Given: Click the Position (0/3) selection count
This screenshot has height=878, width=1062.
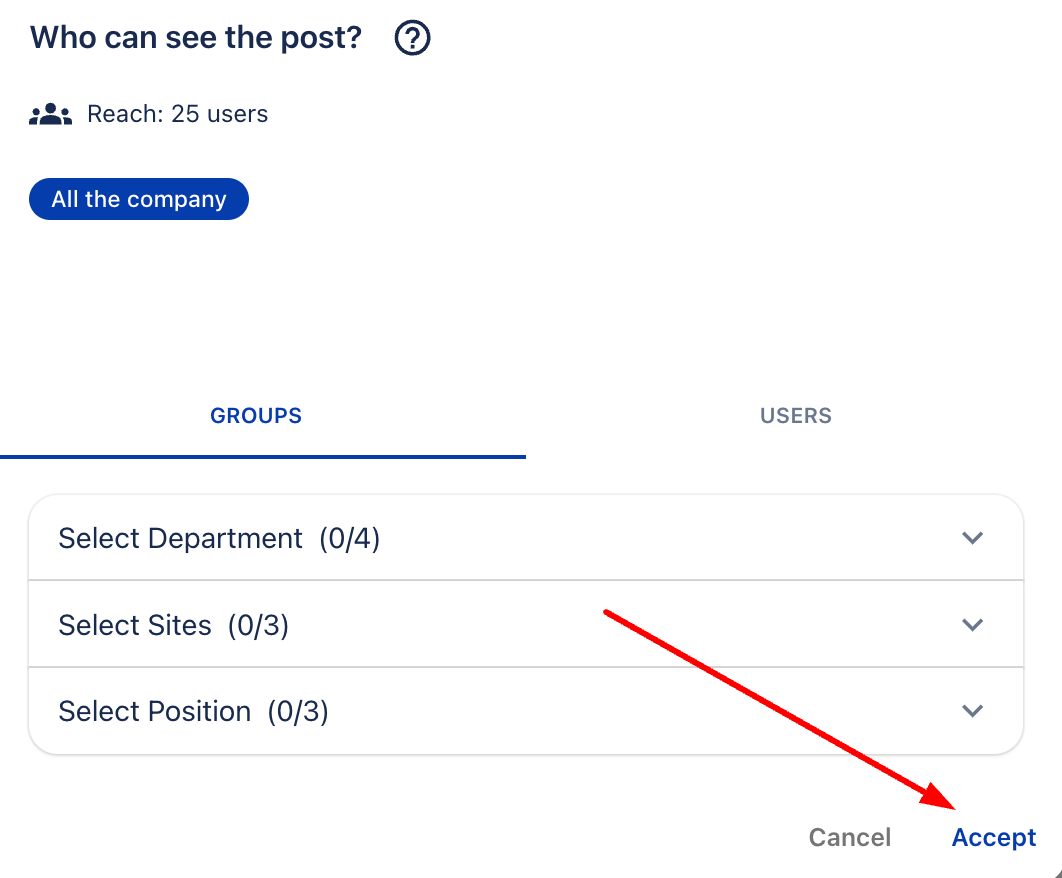Looking at the screenshot, I should pyautogui.click(x=298, y=711).
